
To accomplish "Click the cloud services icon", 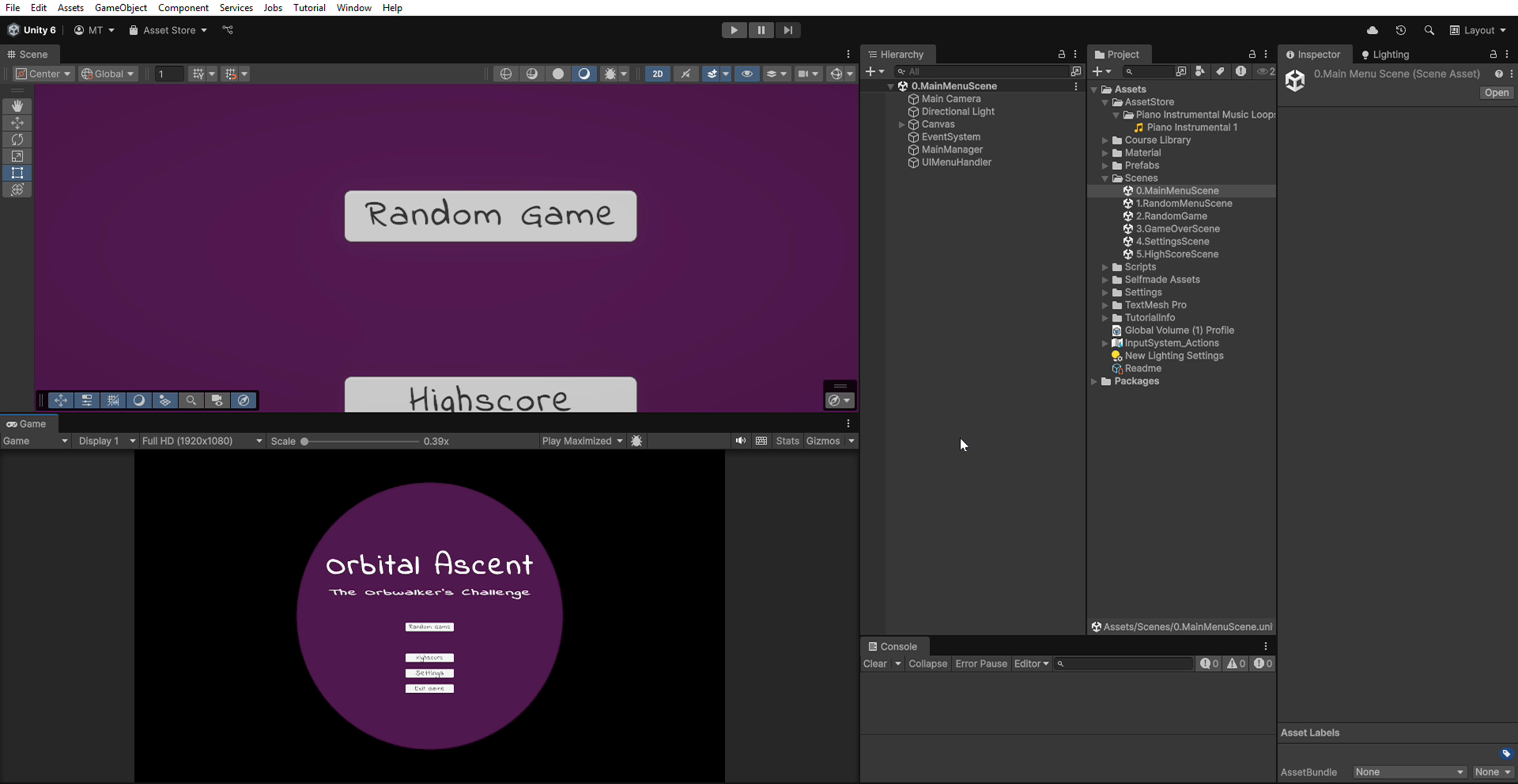I will (1372, 30).
